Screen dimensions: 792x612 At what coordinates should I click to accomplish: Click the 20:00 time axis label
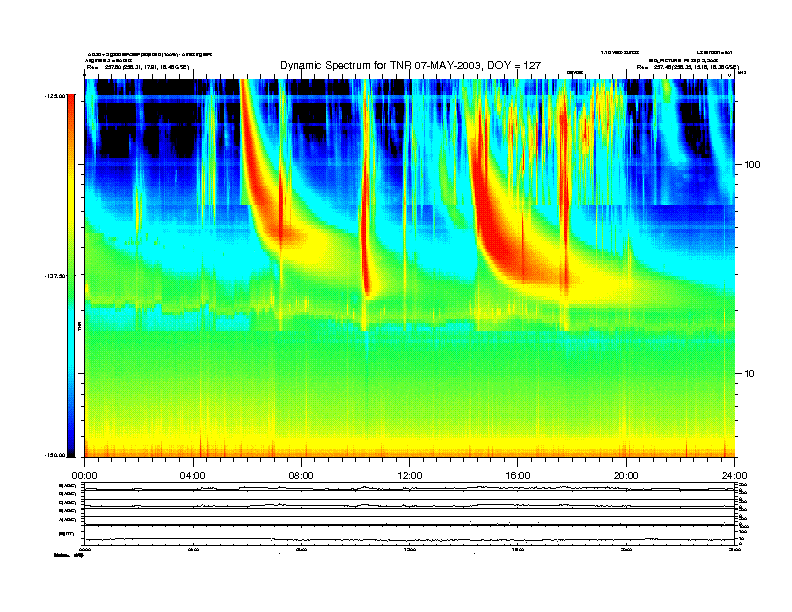click(x=626, y=476)
